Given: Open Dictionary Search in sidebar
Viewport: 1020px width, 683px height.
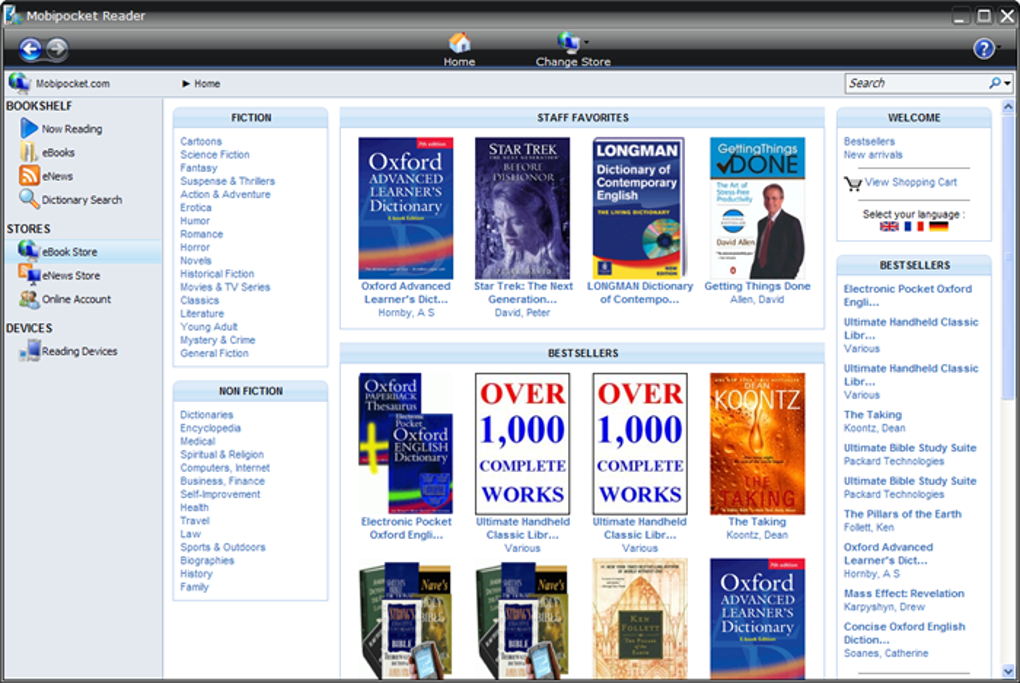Looking at the screenshot, I should [71, 200].
